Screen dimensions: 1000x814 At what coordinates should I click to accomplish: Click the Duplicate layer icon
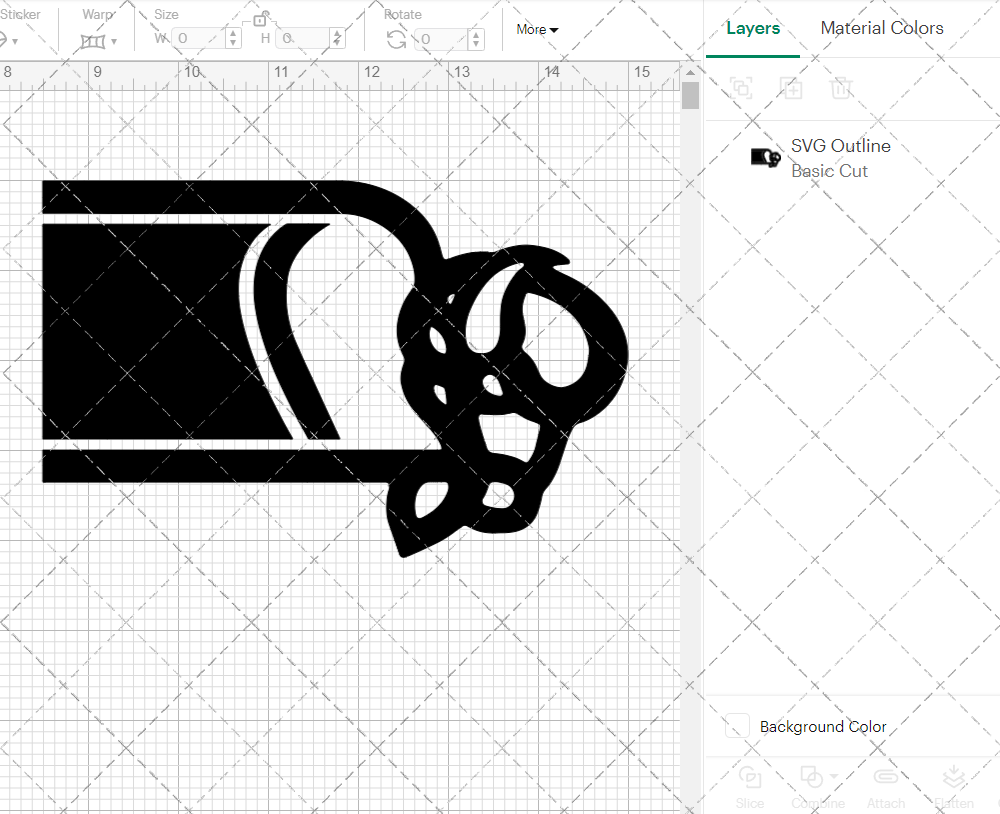pyautogui.click(x=791, y=87)
